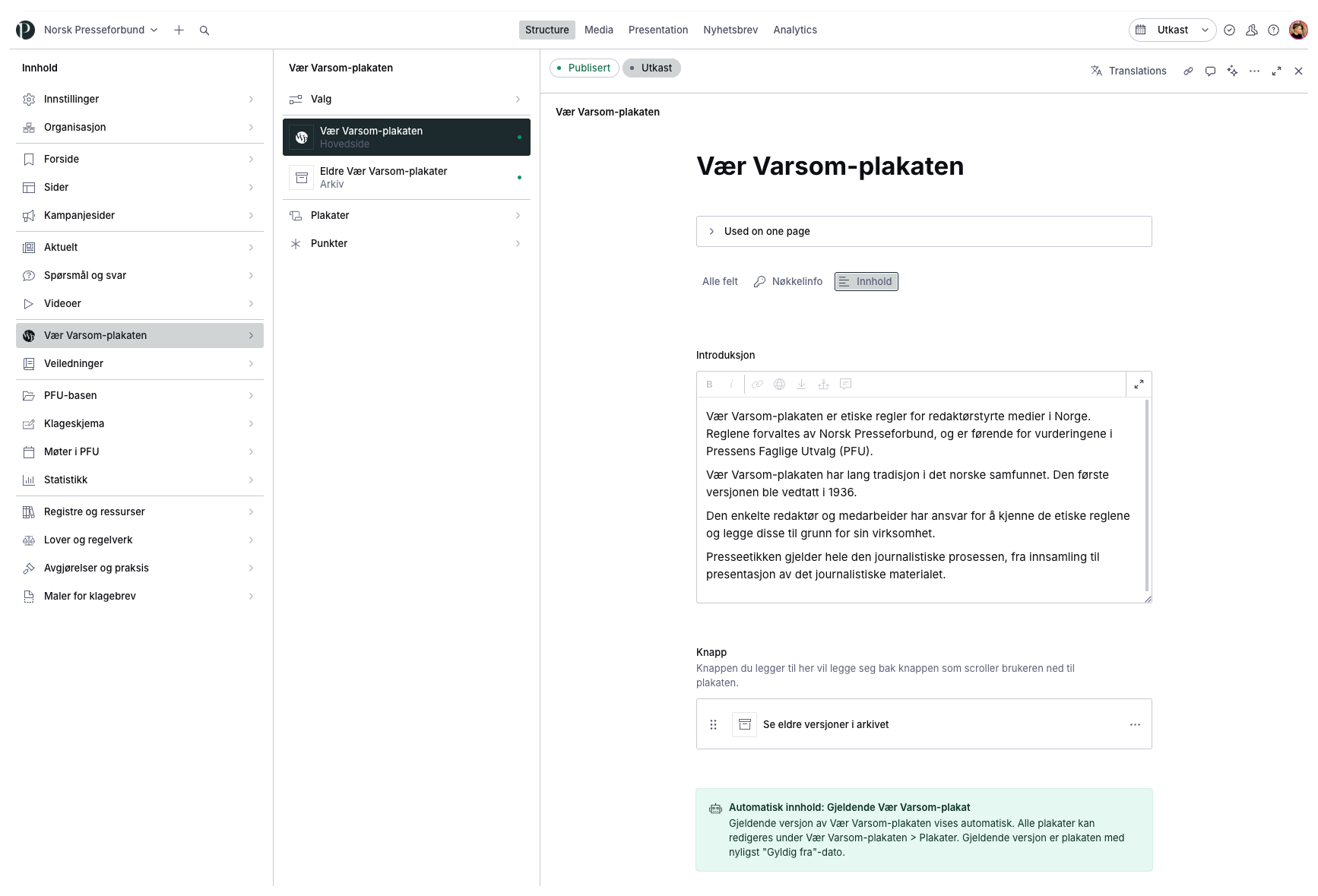Screen dimensions: 1318x896
Task: Open the Presentation tab
Action: (x=658, y=30)
